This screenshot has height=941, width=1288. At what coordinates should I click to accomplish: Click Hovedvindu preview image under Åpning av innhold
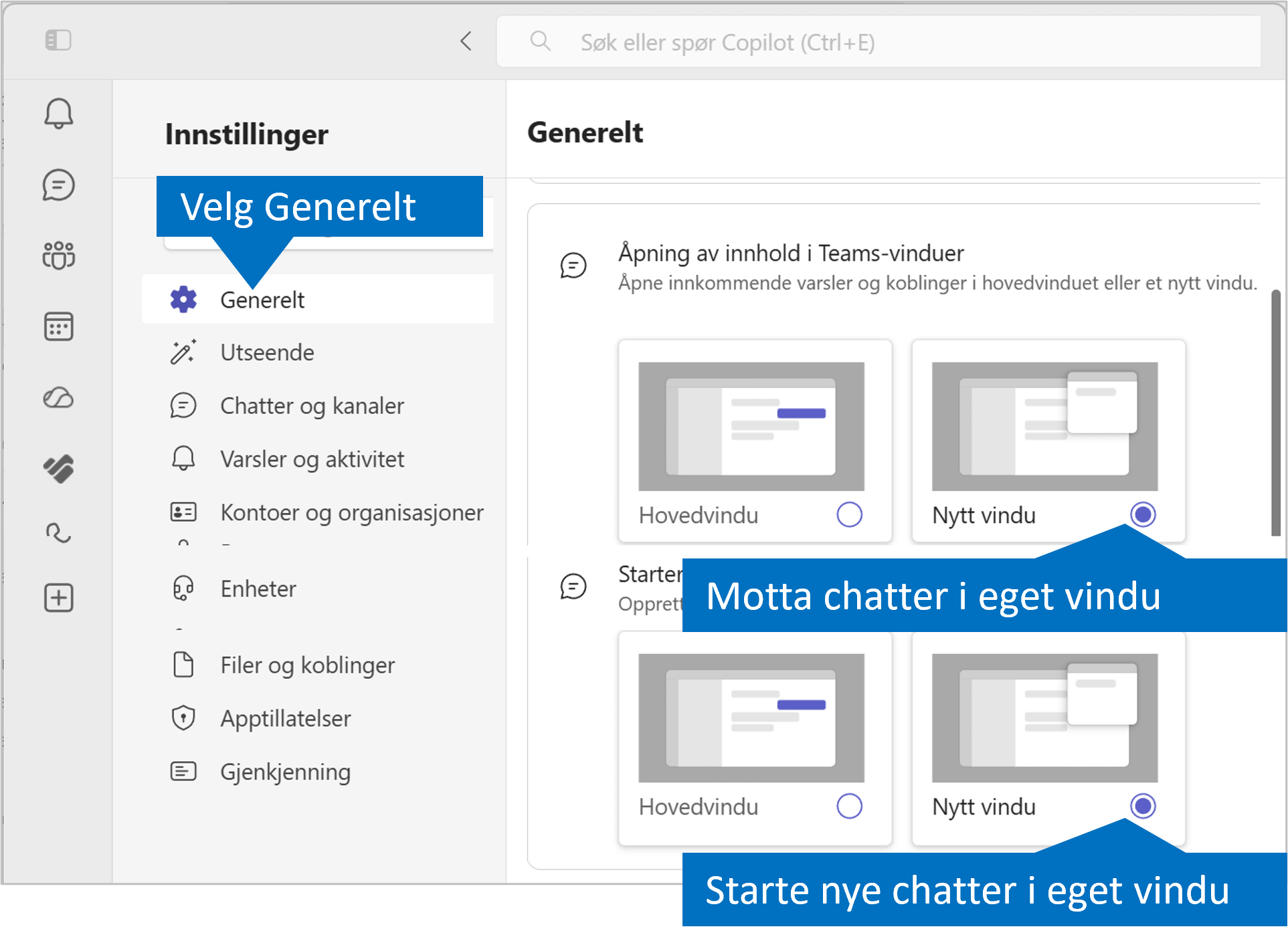pos(751,427)
